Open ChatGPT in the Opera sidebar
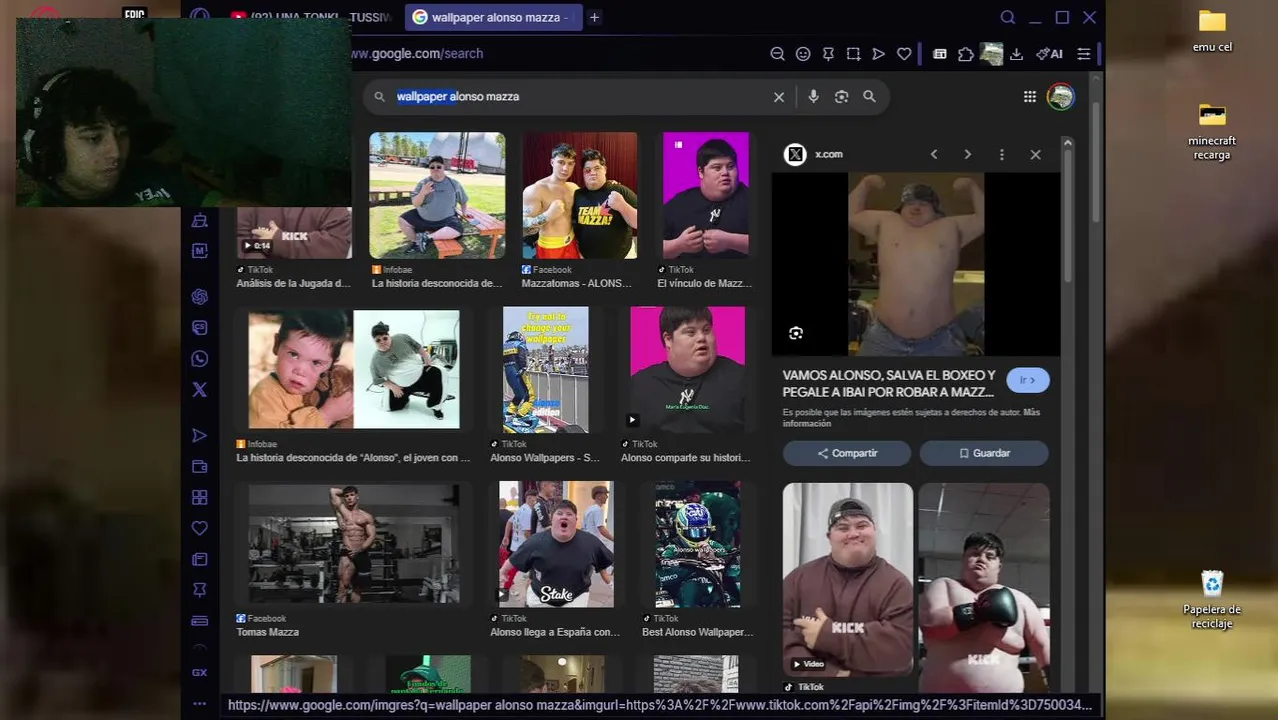The width and height of the screenshot is (1278, 720). [200, 297]
